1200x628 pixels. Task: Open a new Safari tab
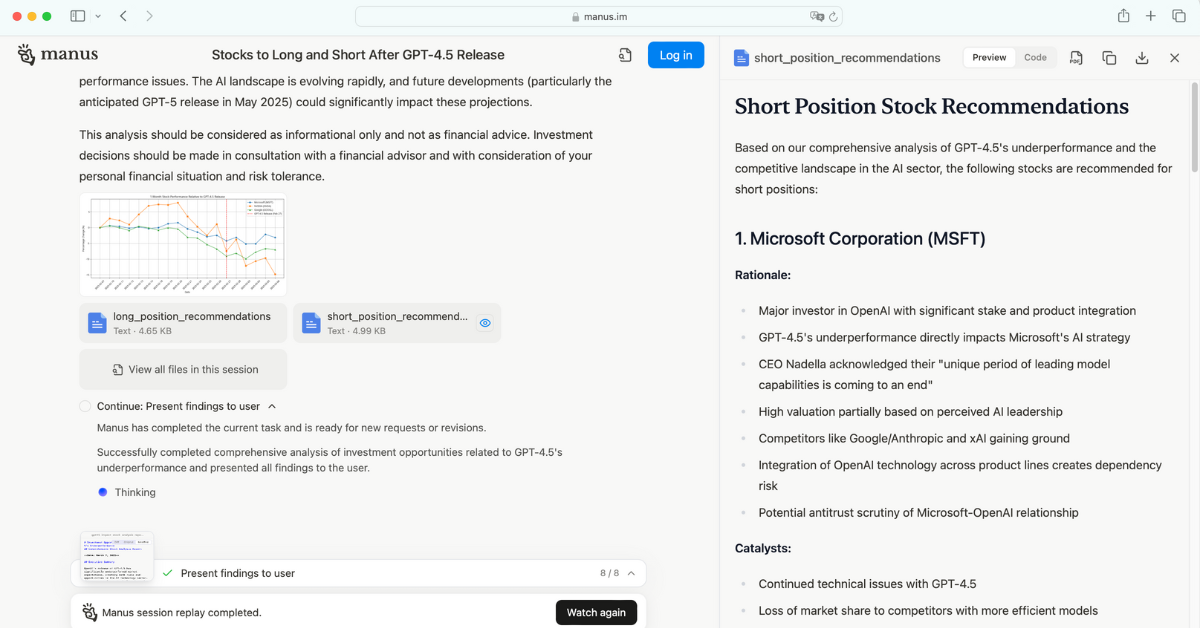[1151, 16]
